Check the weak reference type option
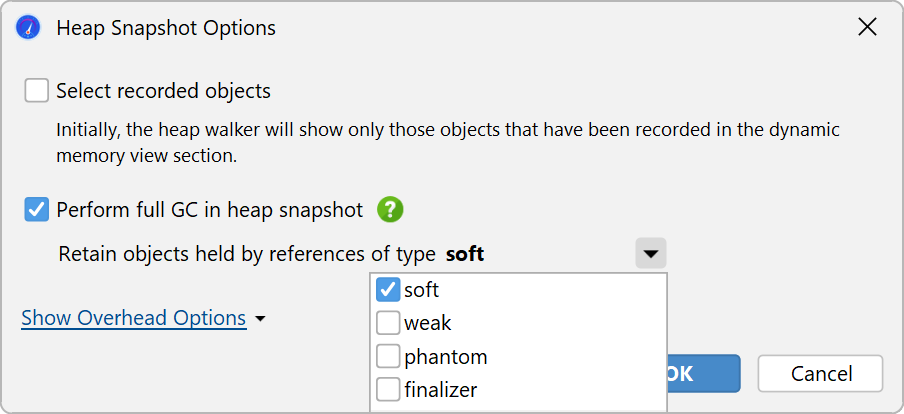 coord(388,323)
